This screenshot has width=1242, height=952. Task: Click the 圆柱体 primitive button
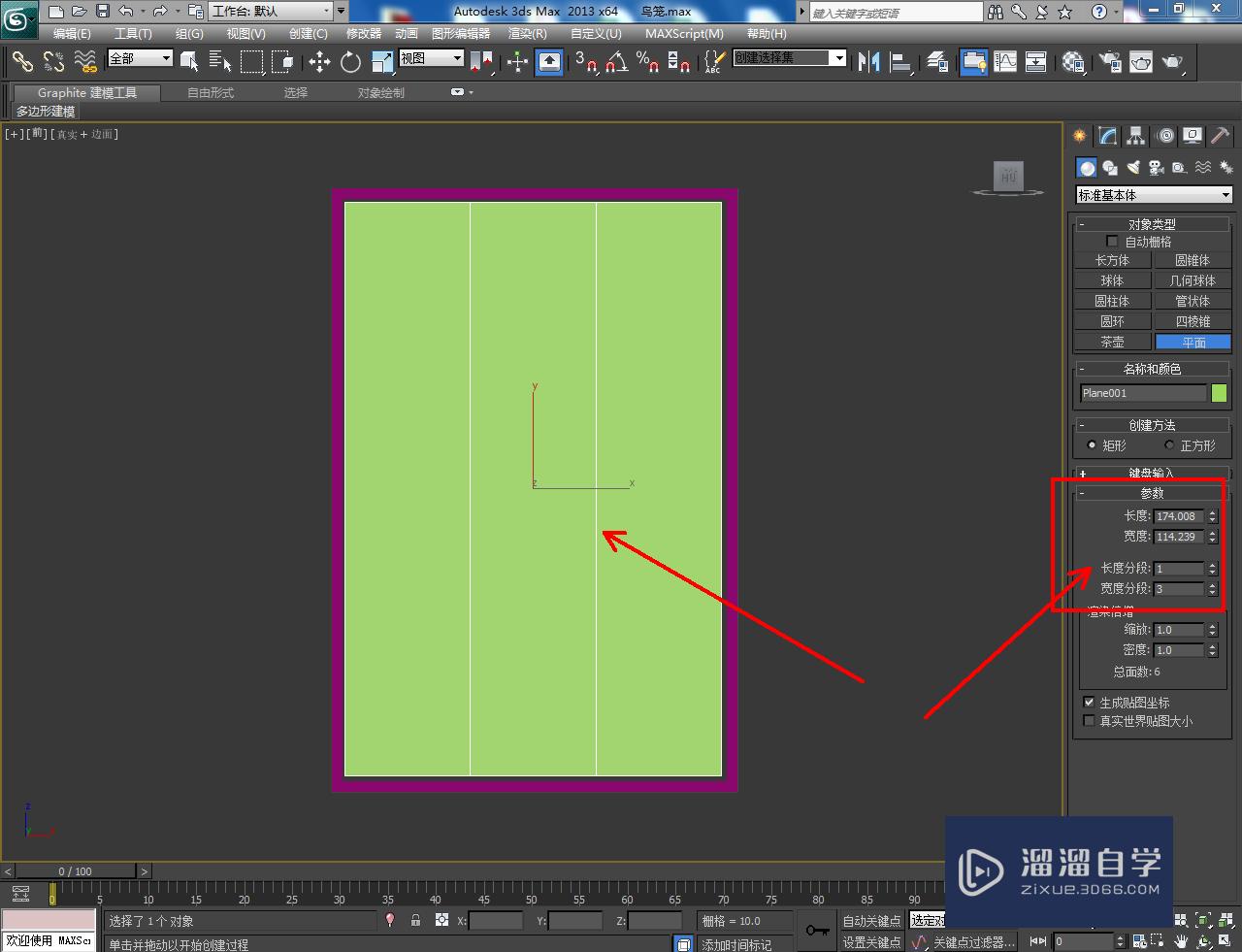(1112, 301)
